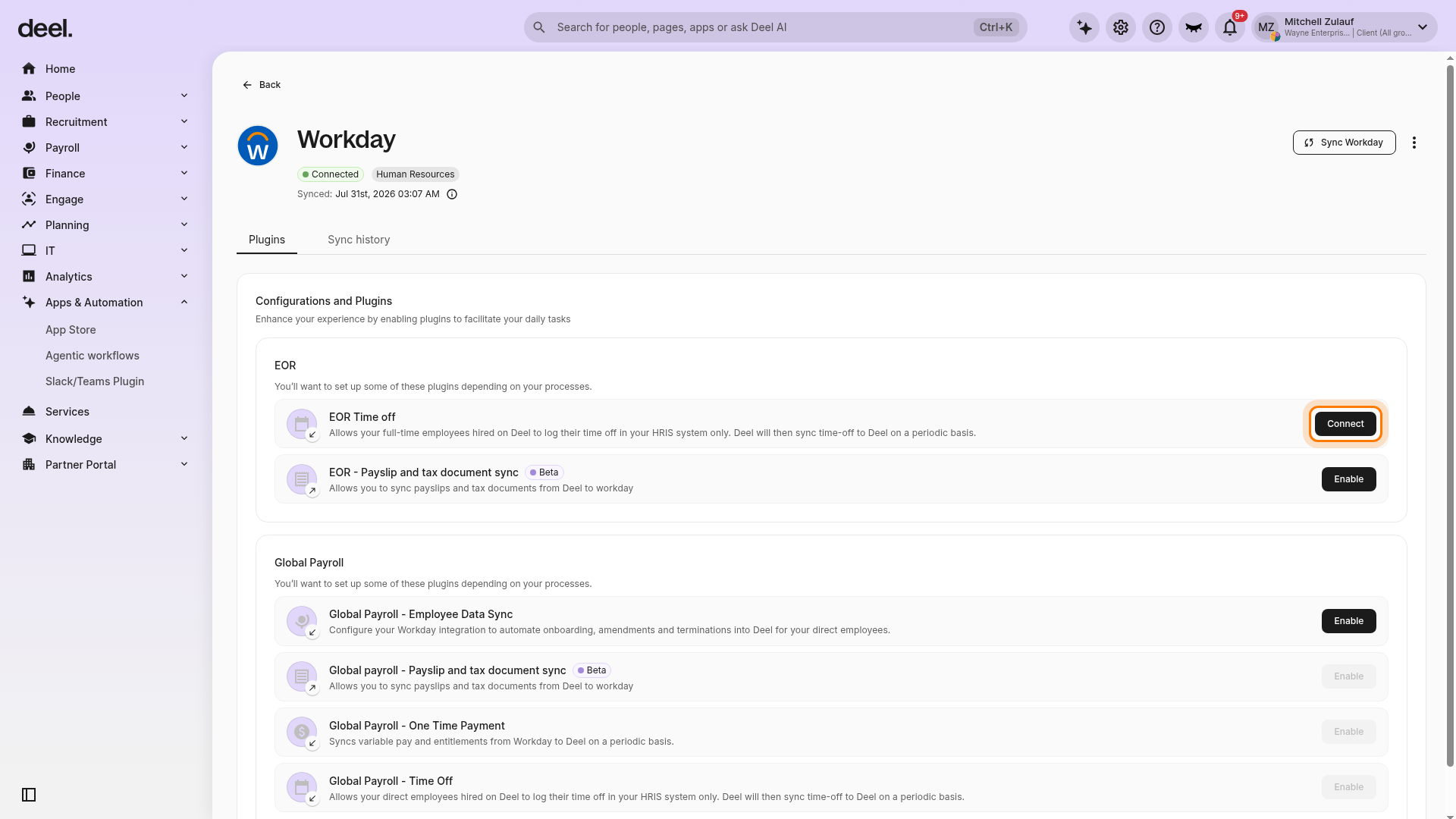Open Slack/Teams Plugin in sidebar
The image size is (1456, 819).
[95, 381]
